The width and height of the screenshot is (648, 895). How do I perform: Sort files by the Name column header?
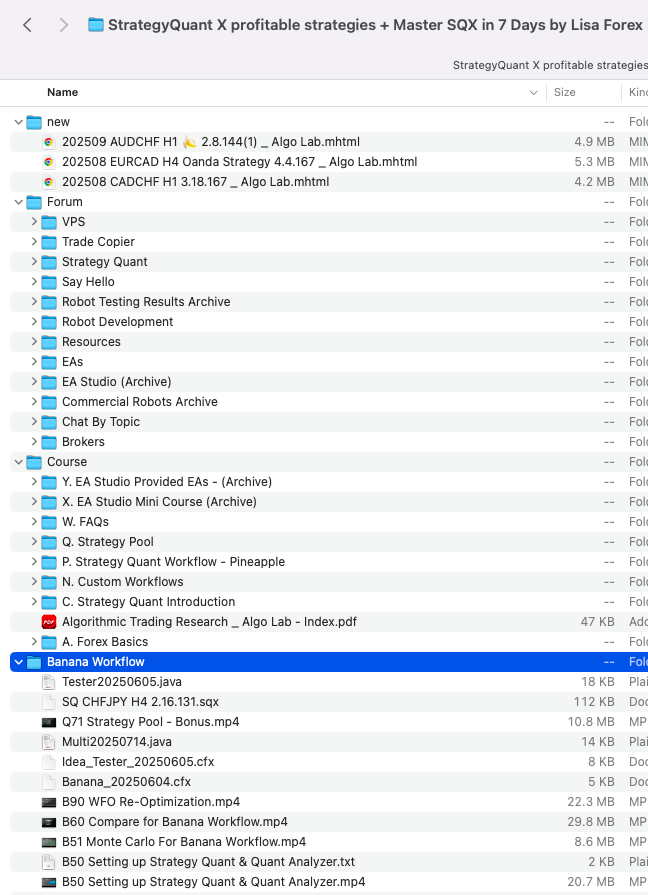pyautogui.click(x=62, y=92)
